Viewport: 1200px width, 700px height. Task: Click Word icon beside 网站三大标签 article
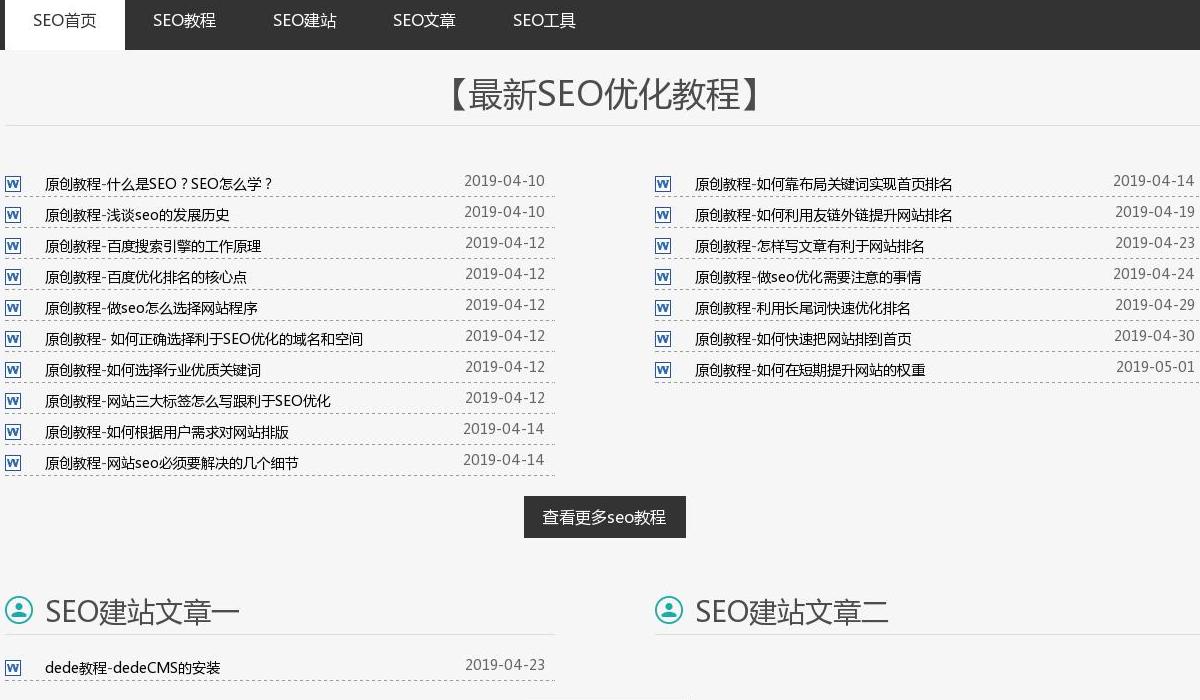pos(13,401)
